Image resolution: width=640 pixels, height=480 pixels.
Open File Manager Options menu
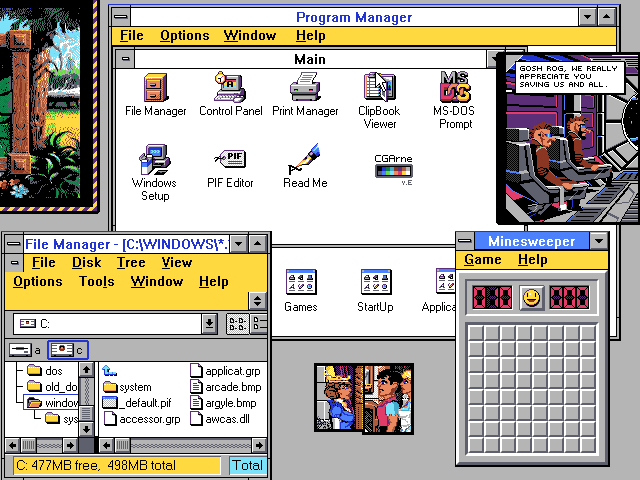point(38,281)
